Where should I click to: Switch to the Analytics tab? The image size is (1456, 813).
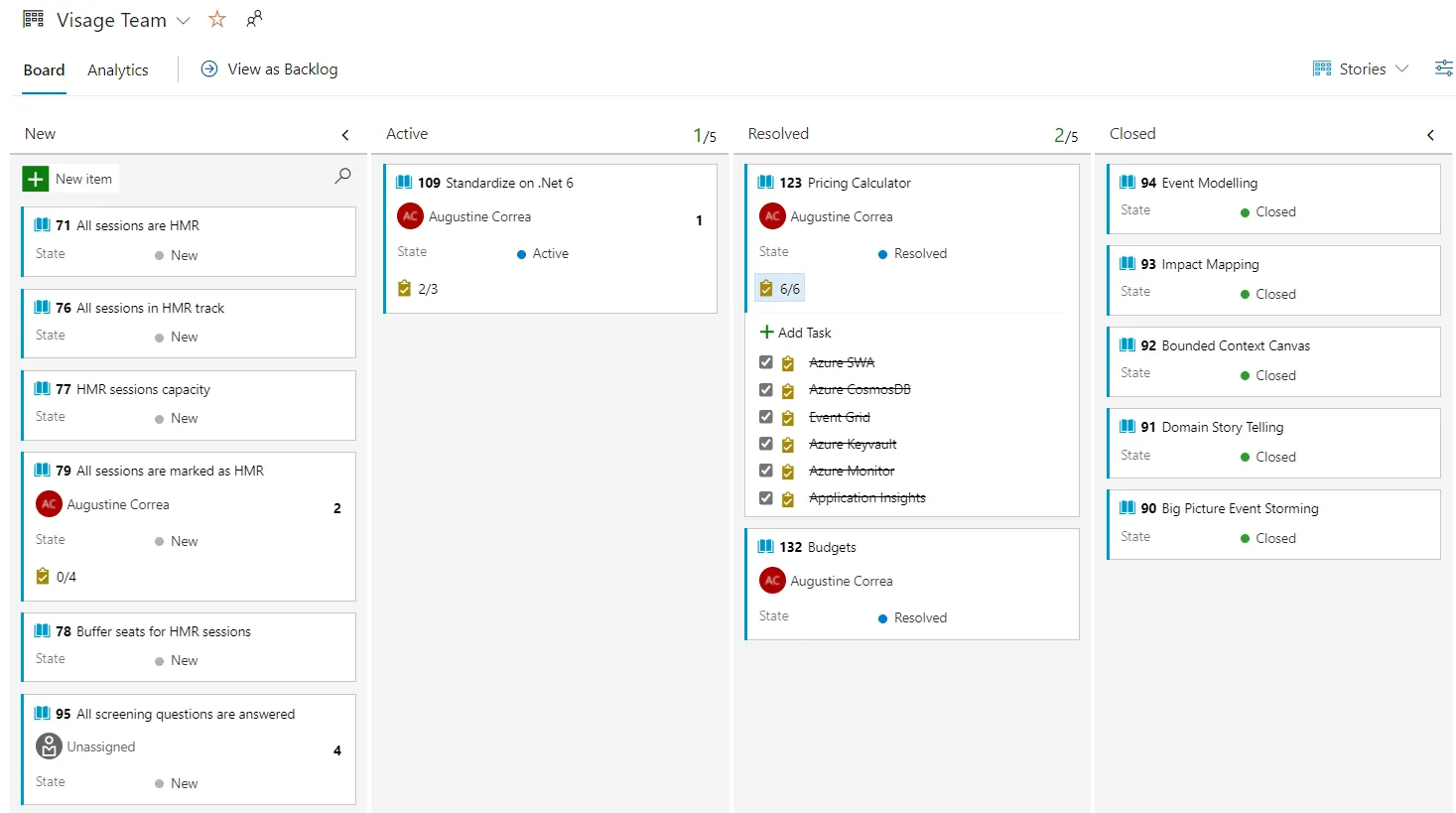pyautogui.click(x=118, y=70)
